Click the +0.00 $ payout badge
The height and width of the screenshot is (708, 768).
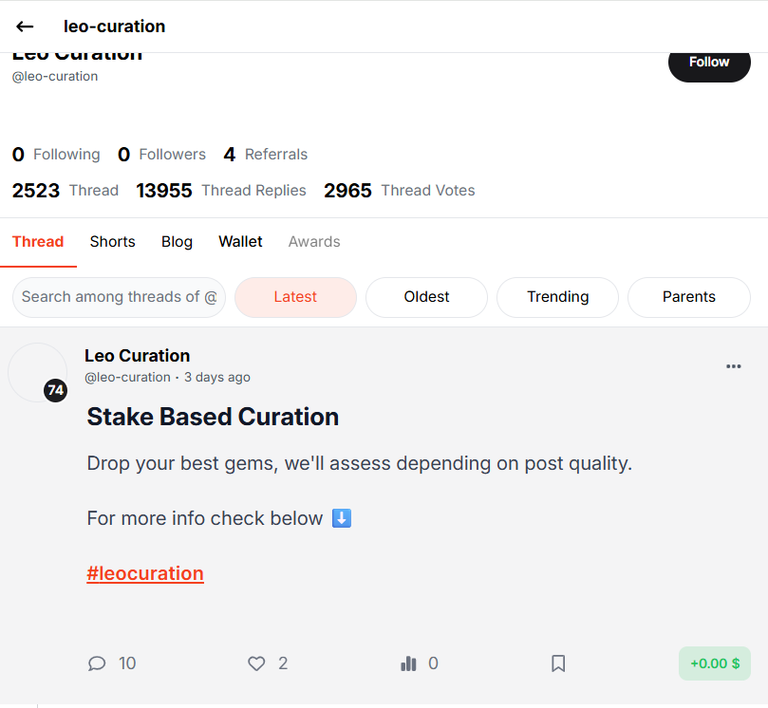click(x=715, y=663)
